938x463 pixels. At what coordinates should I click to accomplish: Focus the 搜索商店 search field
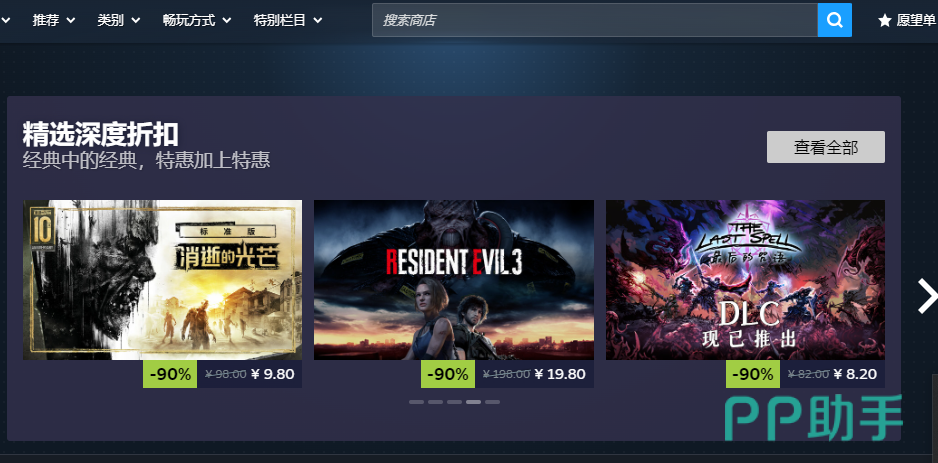pos(595,20)
